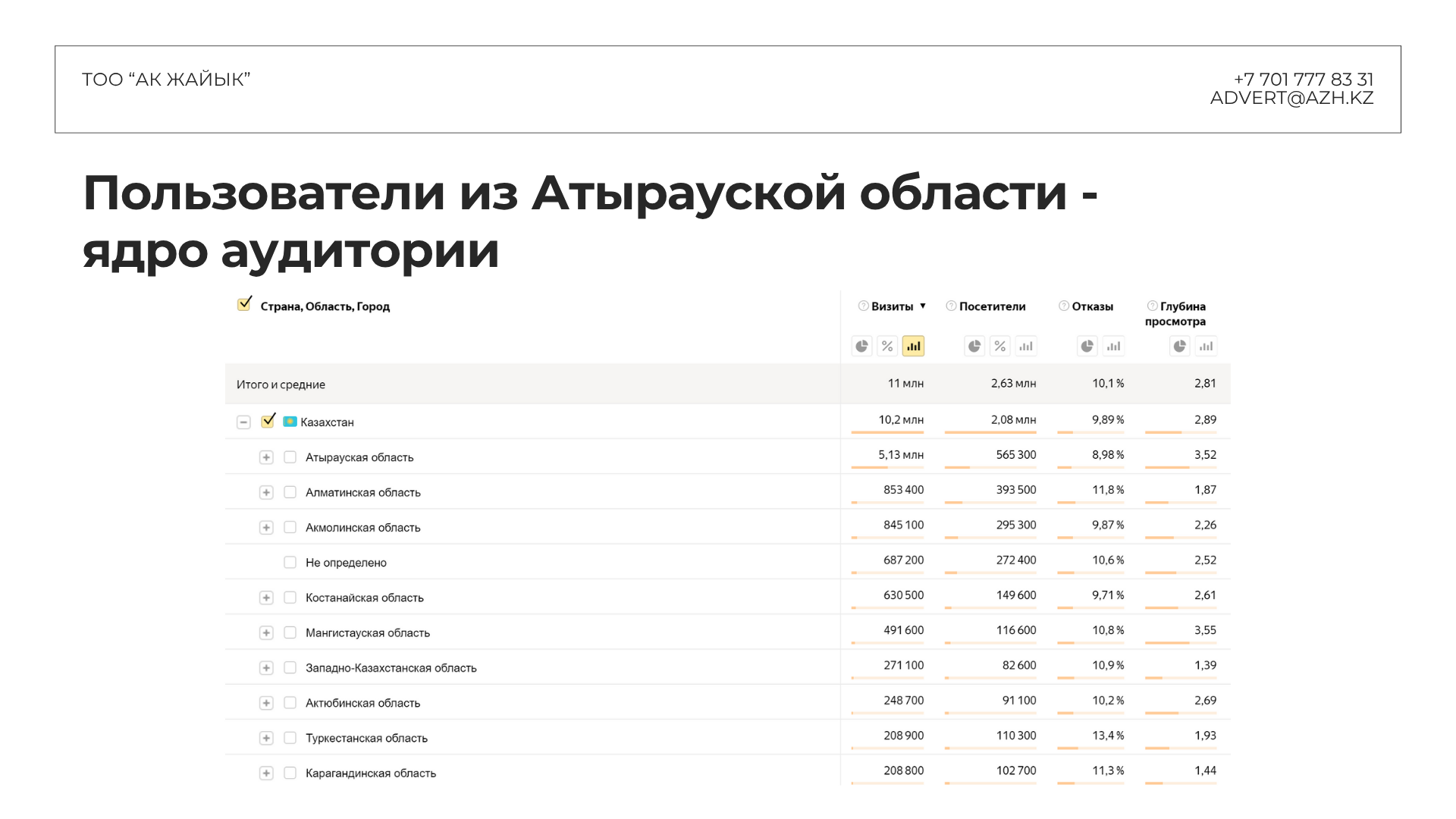1456x819 pixels.
Task: Sort by the Визиты column header
Action: pos(892,306)
